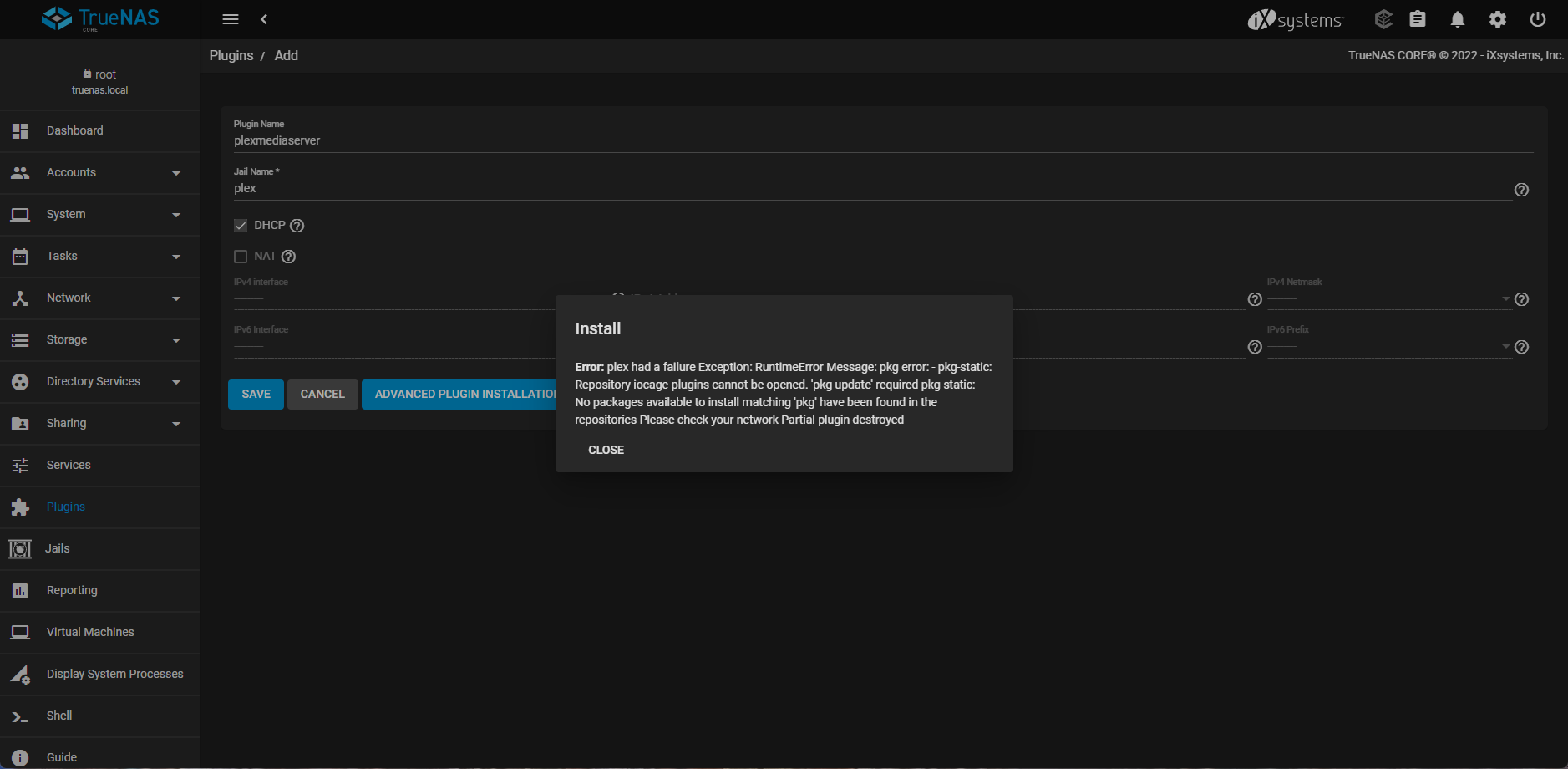The image size is (1568, 769).
Task: Expand the Storage sidebar section
Action: click(100, 340)
